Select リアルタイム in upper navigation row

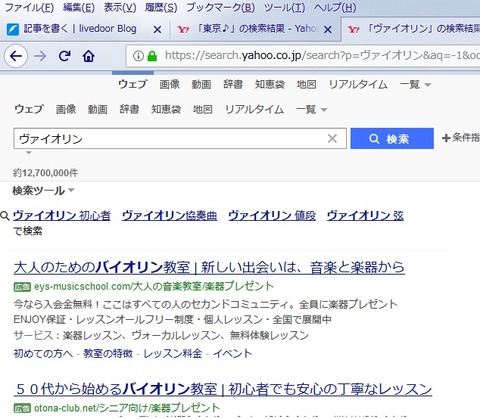point(358,85)
